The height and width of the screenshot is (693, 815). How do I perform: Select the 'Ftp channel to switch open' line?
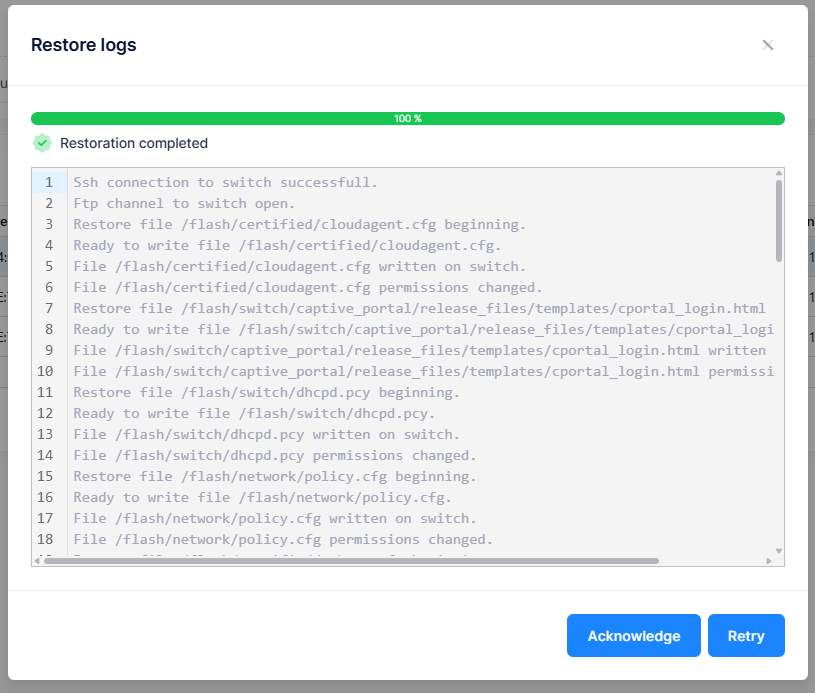pyautogui.click(x=184, y=204)
